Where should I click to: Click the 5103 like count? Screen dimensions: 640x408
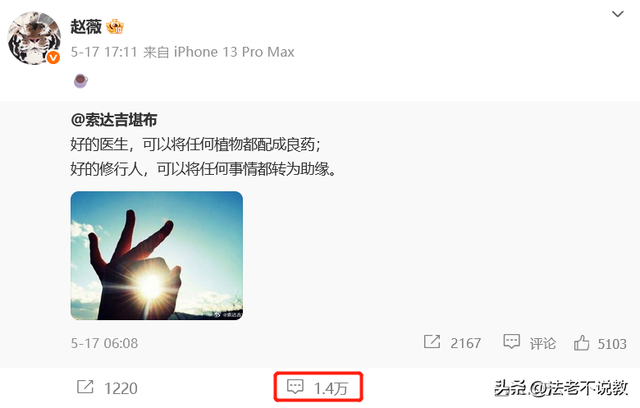click(x=612, y=344)
